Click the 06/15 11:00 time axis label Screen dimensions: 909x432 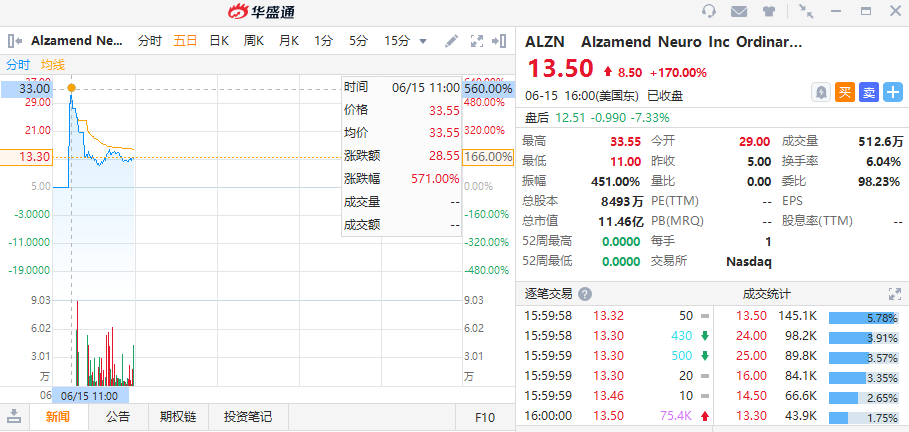click(x=89, y=397)
